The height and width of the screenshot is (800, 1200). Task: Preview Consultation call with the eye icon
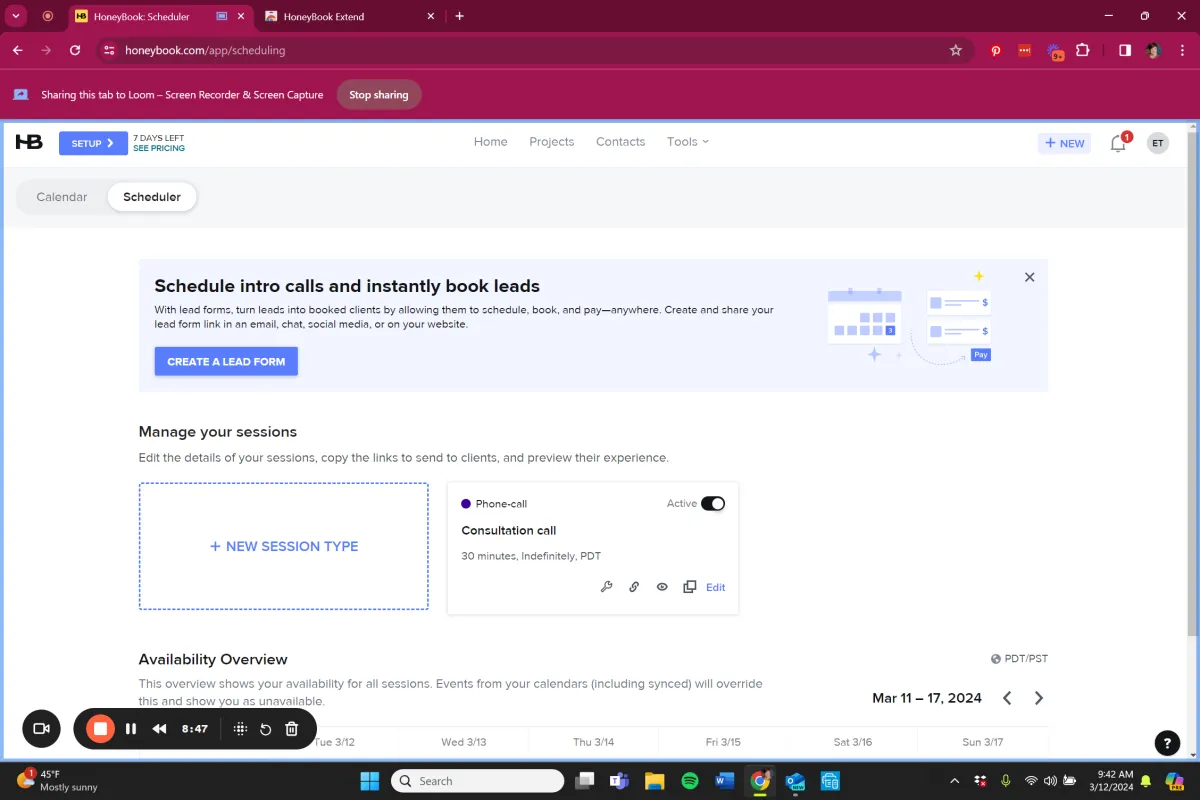pos(662,587)
